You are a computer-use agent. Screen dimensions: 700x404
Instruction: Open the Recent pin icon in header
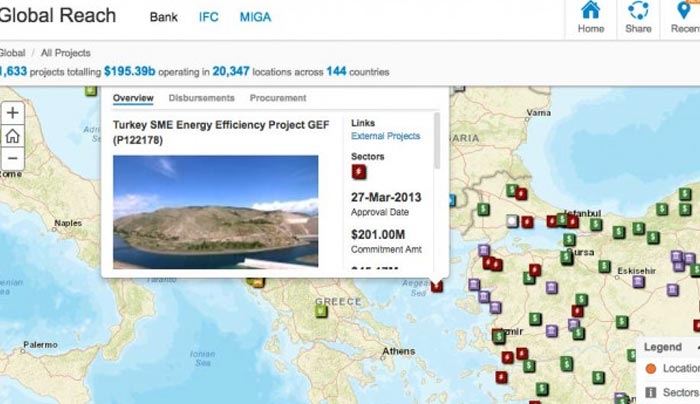point(684,10)
